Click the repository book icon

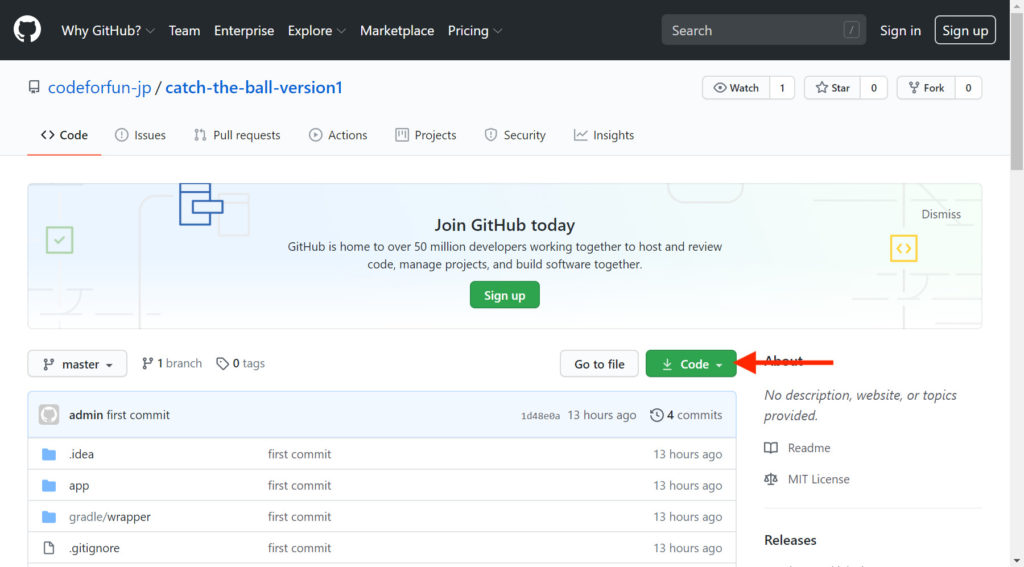34,88
